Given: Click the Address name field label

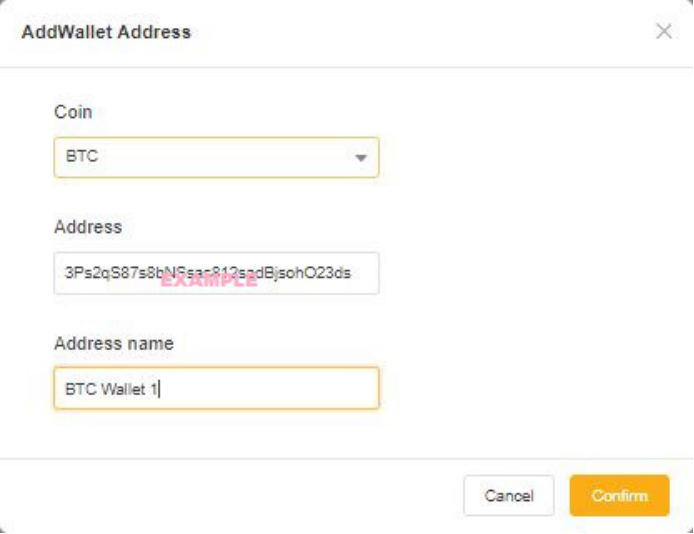Looking at the screenshot, I should [114, 343].
